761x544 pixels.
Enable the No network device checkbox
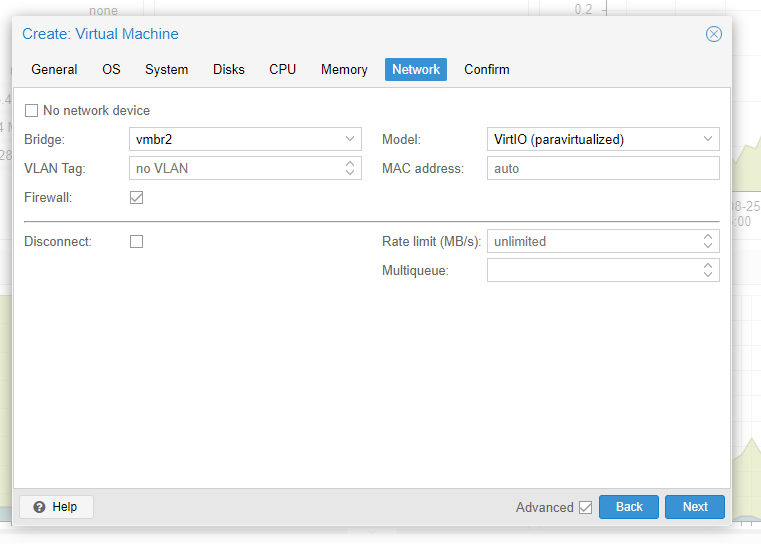(x=31, y=111)
